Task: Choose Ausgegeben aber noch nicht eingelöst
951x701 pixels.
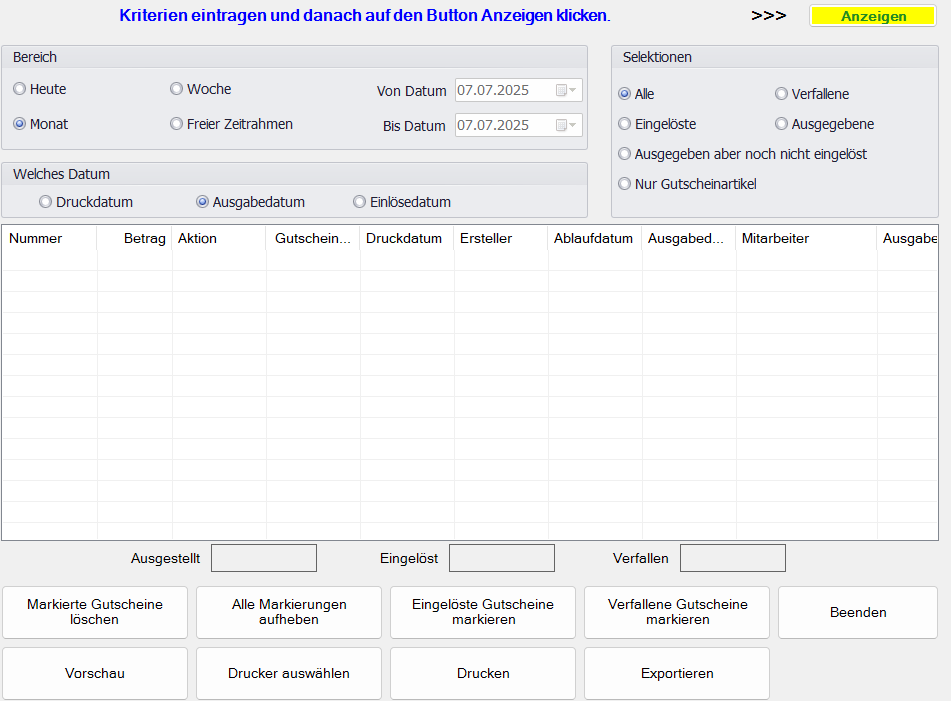Action: (625, 154)
